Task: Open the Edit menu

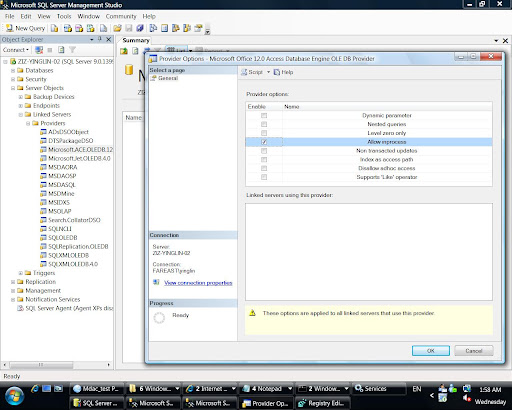Action: [x=26, y=16]
